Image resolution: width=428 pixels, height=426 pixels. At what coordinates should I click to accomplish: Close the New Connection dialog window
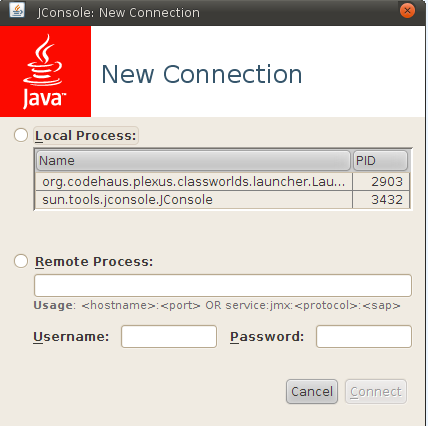[407, 11]
